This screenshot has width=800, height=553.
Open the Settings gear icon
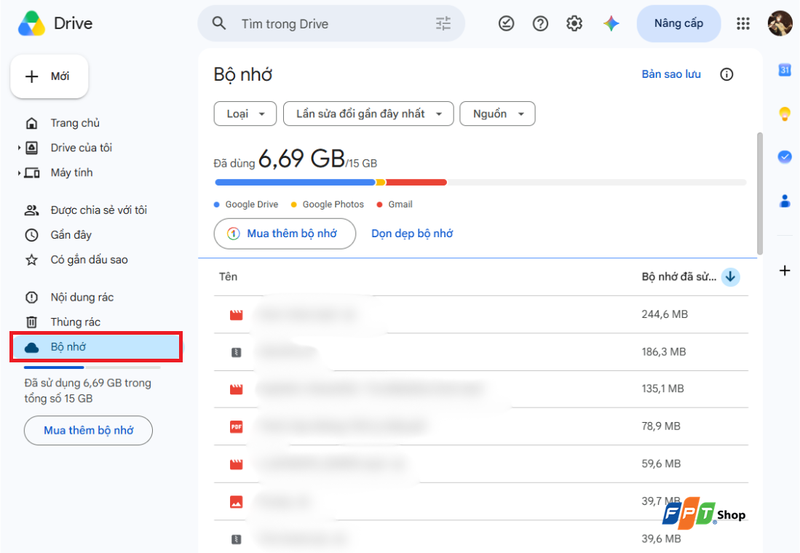574,23
